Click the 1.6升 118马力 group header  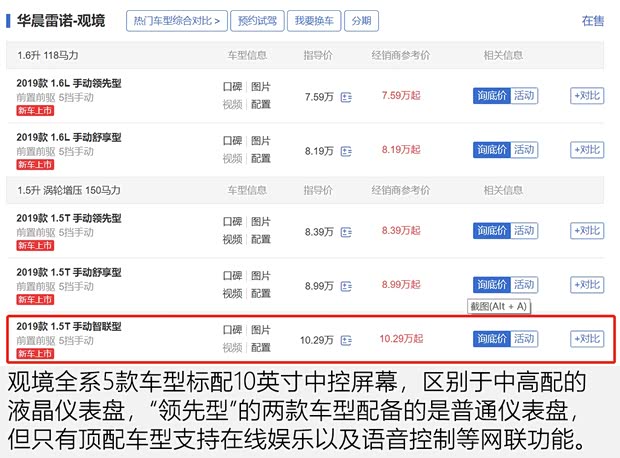[47, 55]
